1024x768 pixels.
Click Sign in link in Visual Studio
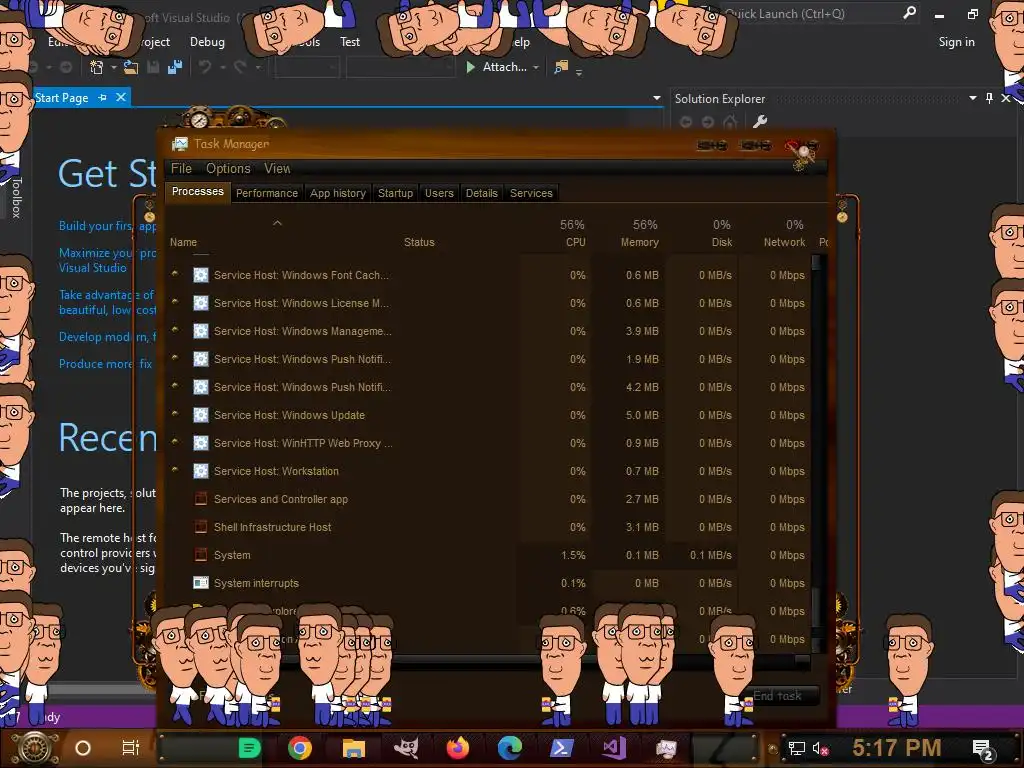[956, 42]
